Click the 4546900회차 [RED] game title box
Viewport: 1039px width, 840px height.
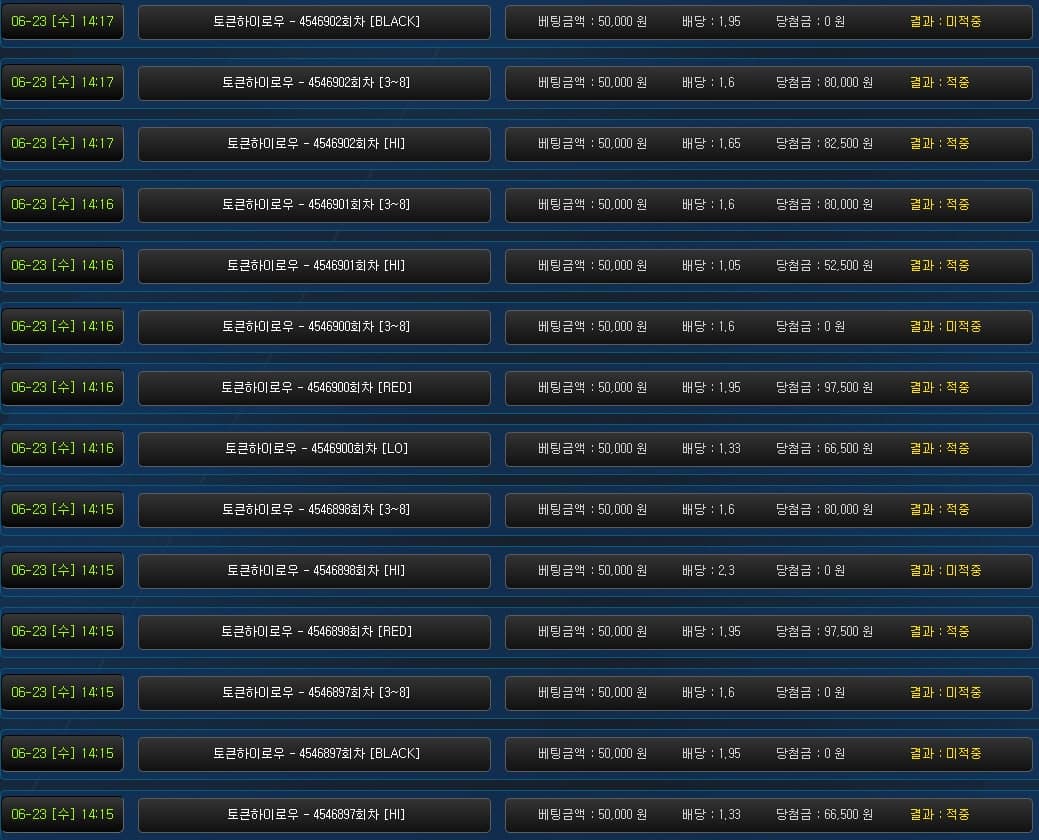[314, 388]
